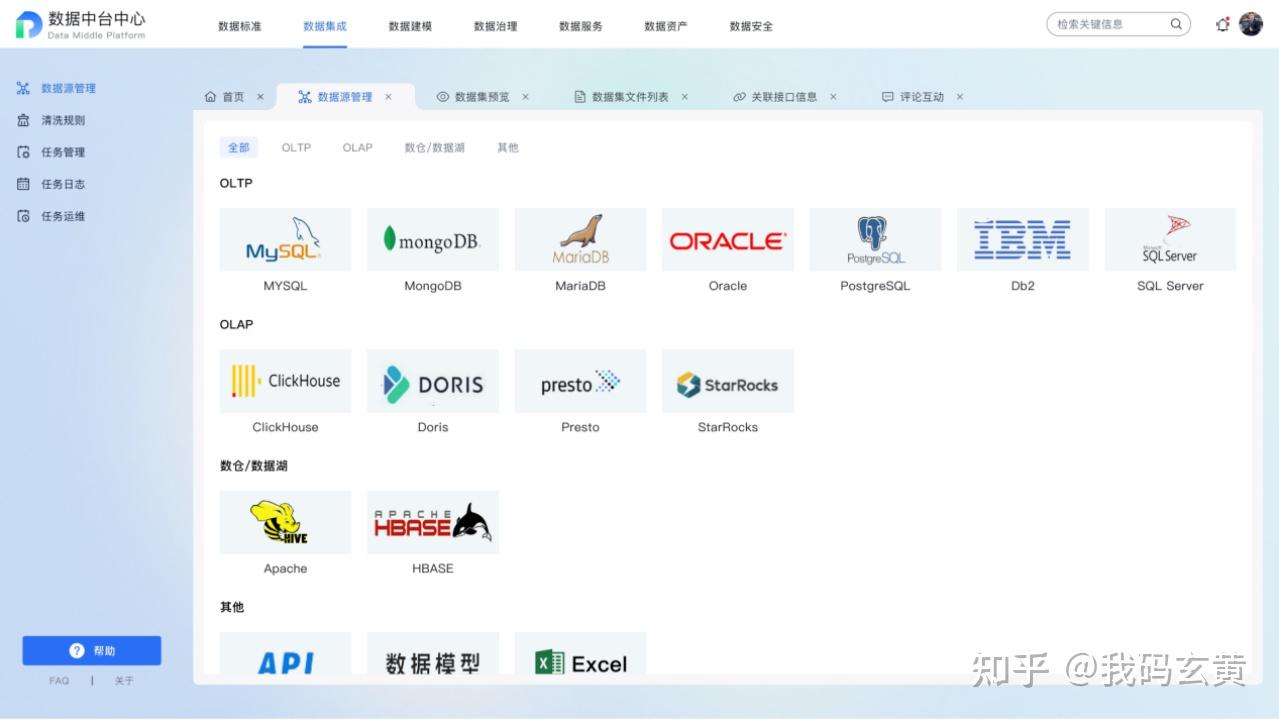Click the search magnifier icon
The height and width of the screenshot is (720, 1279).
(1176, 24)
